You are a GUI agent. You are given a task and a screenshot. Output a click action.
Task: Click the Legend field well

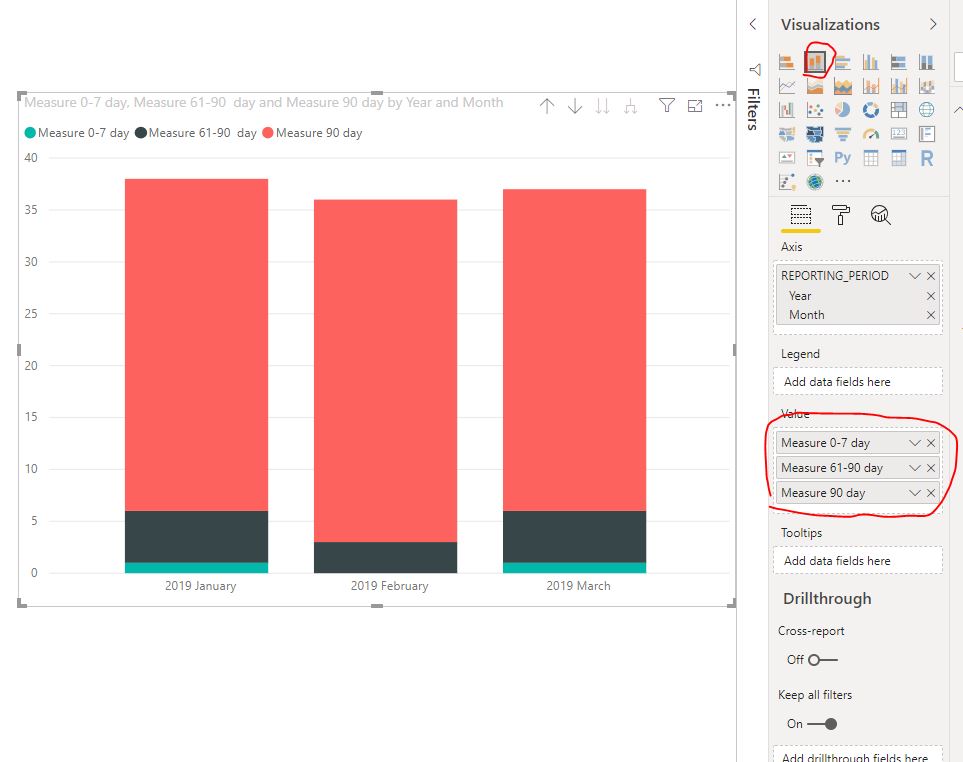pos(857,381)
